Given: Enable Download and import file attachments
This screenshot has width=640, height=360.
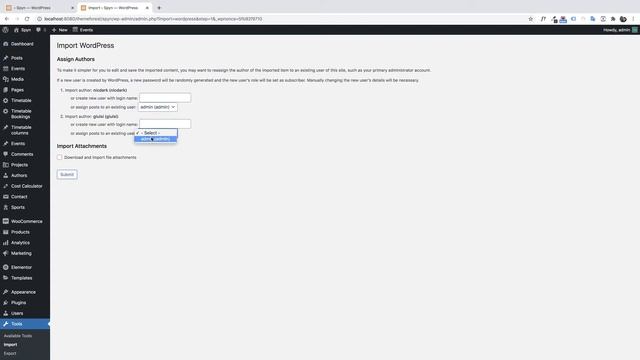Looking at the screenshot, I should point(60,157).
